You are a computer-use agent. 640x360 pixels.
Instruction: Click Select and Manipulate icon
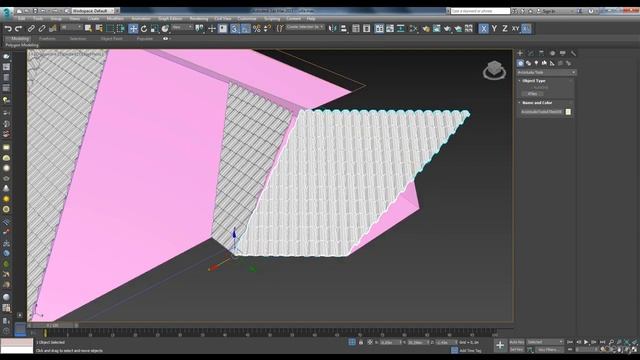(211, 29)
